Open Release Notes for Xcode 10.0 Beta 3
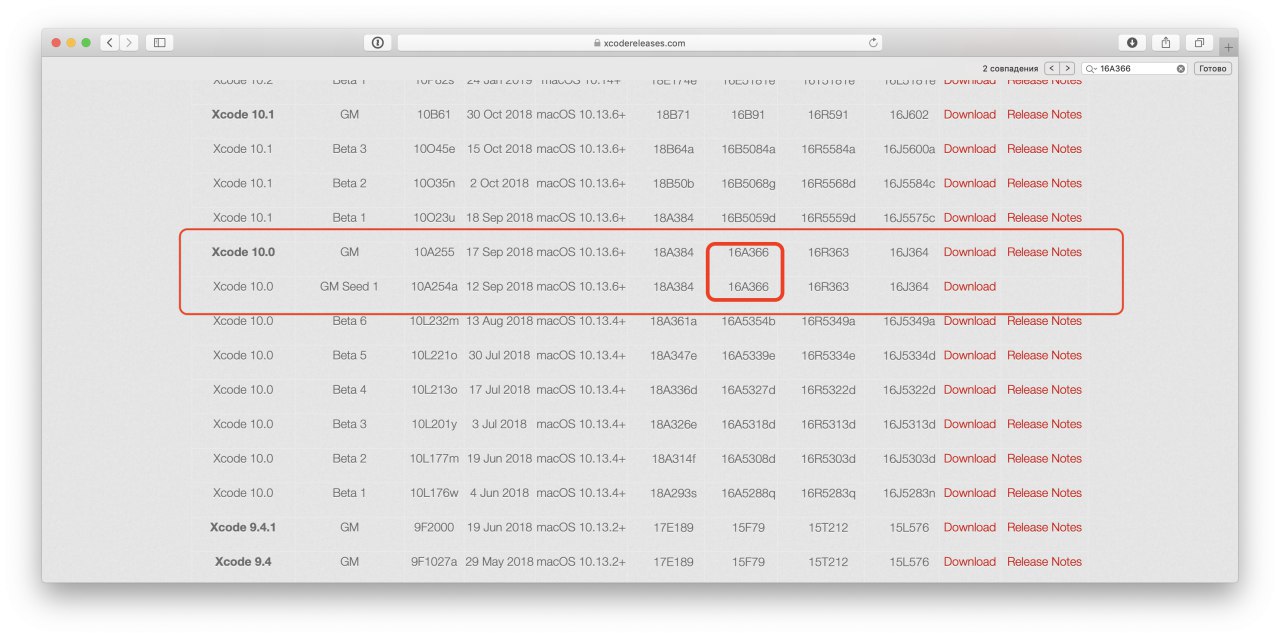This screenshot has width=1280, height=638. tap(1044, 424)
